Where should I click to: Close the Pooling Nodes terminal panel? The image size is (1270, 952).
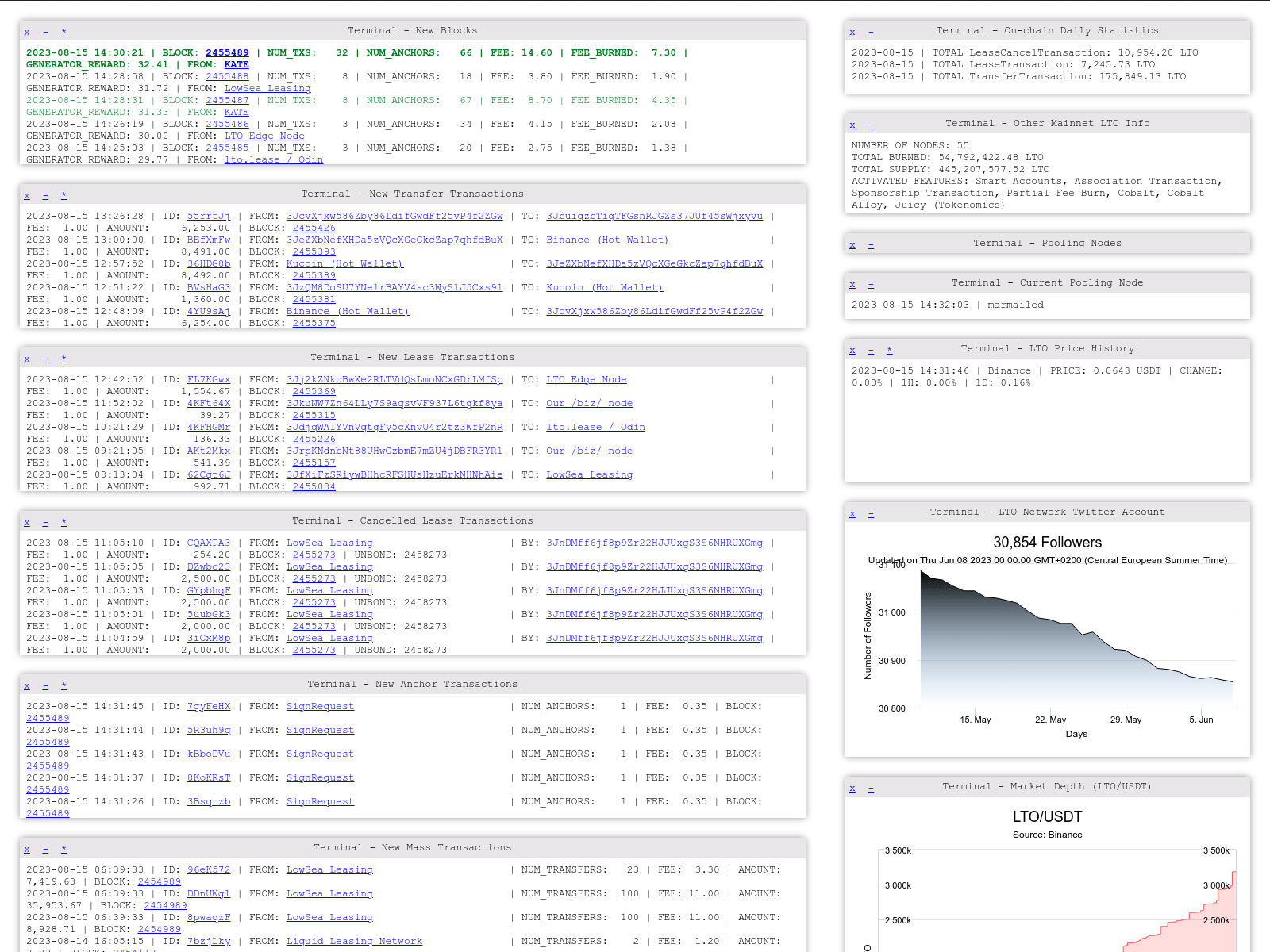pos(852,245)
